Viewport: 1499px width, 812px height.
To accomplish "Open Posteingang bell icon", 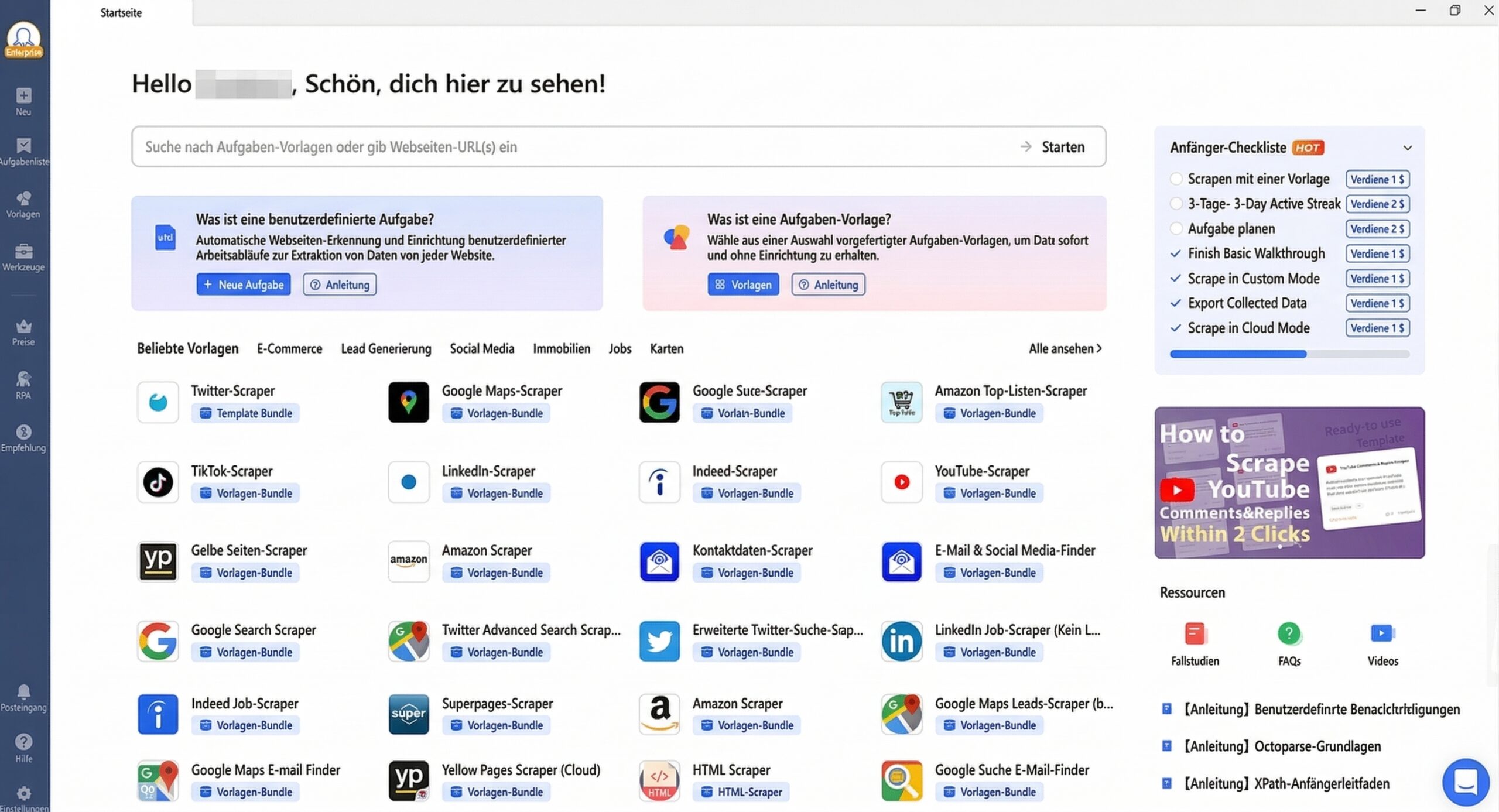I will pos(23,692).
